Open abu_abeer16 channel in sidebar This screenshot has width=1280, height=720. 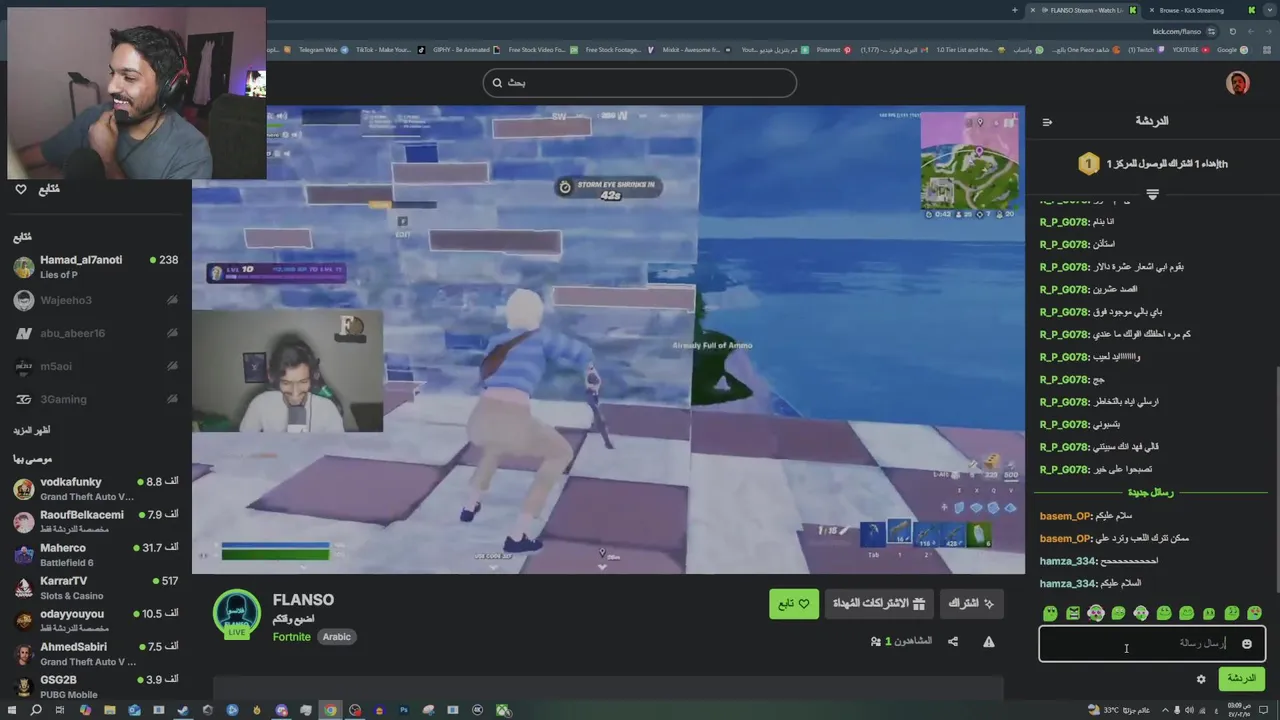95,333
